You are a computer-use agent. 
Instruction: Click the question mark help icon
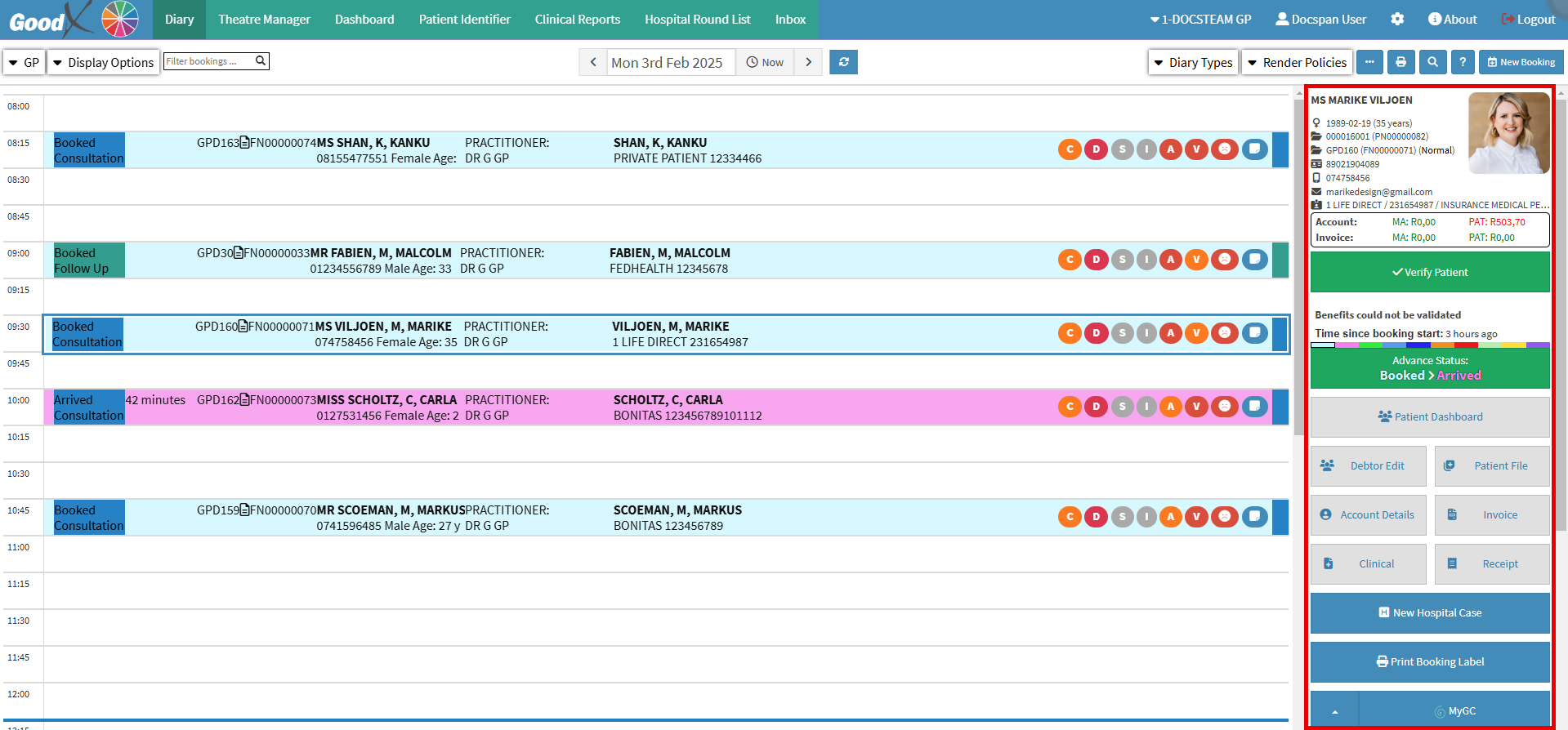pos(1463,62)
